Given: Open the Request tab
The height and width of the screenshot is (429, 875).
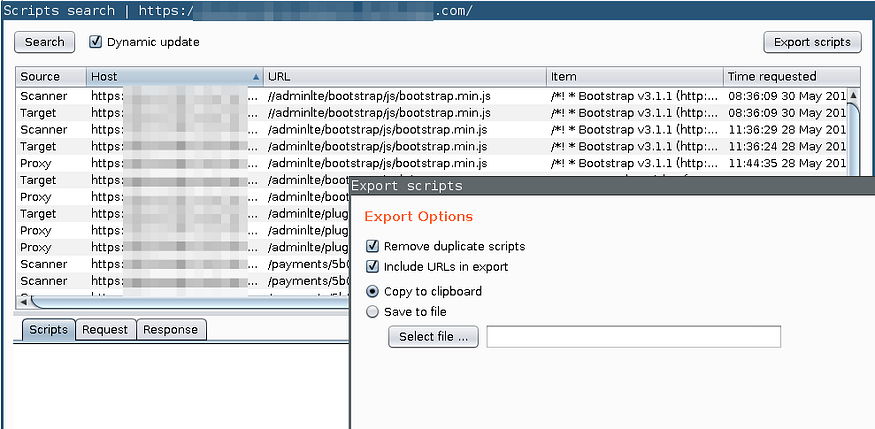Looking at the screenshot, I should 105,330.
